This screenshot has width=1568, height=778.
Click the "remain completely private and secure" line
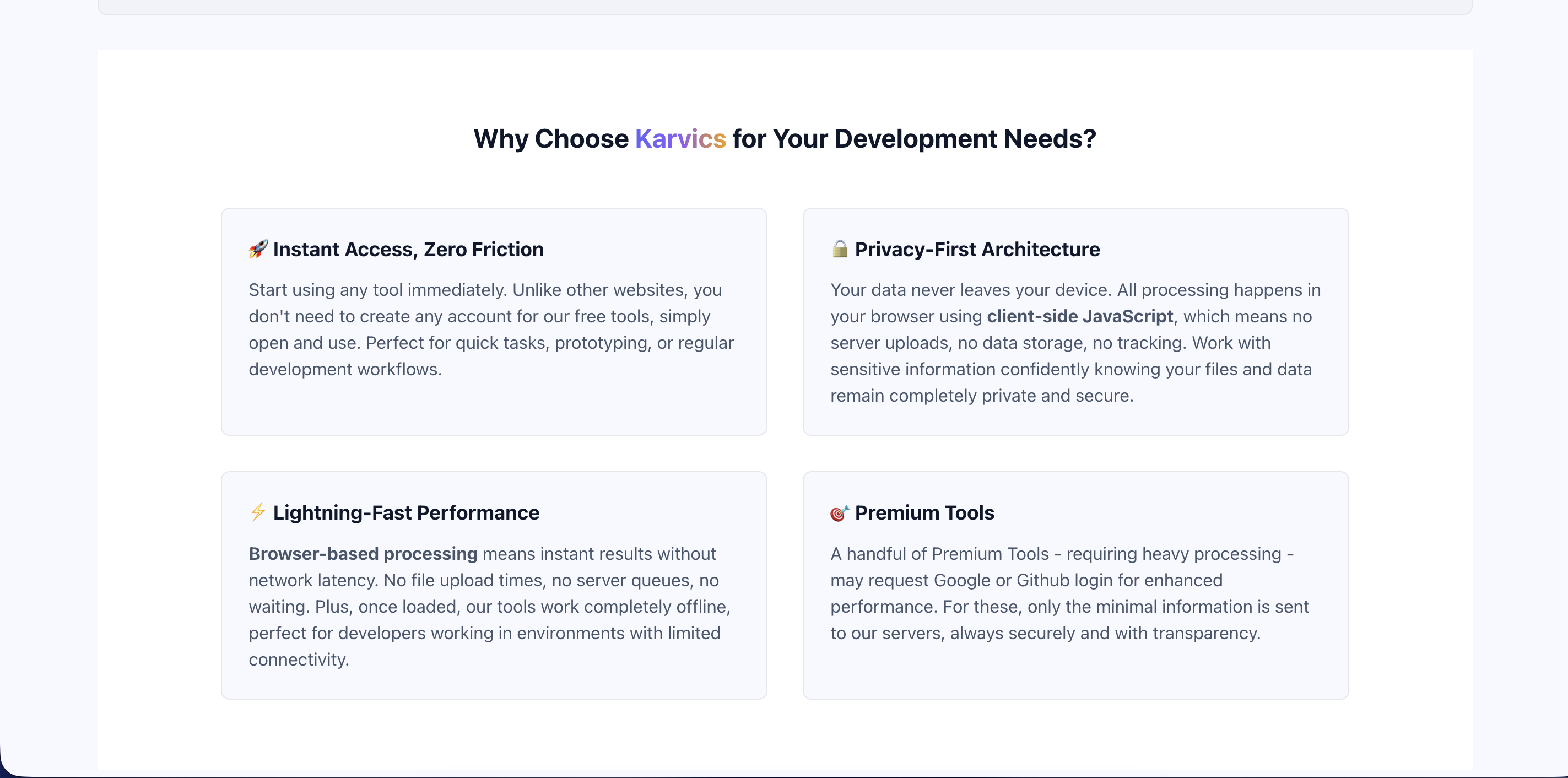[981, 396]
